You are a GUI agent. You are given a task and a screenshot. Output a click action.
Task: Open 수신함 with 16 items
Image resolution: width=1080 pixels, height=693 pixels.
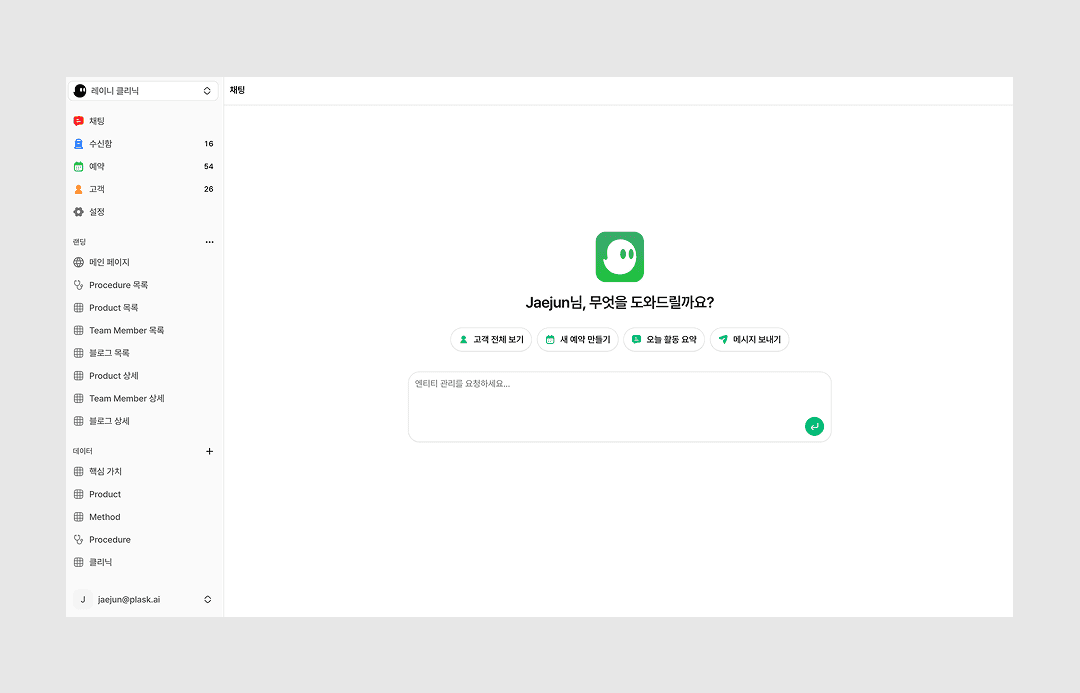(143, 144)
